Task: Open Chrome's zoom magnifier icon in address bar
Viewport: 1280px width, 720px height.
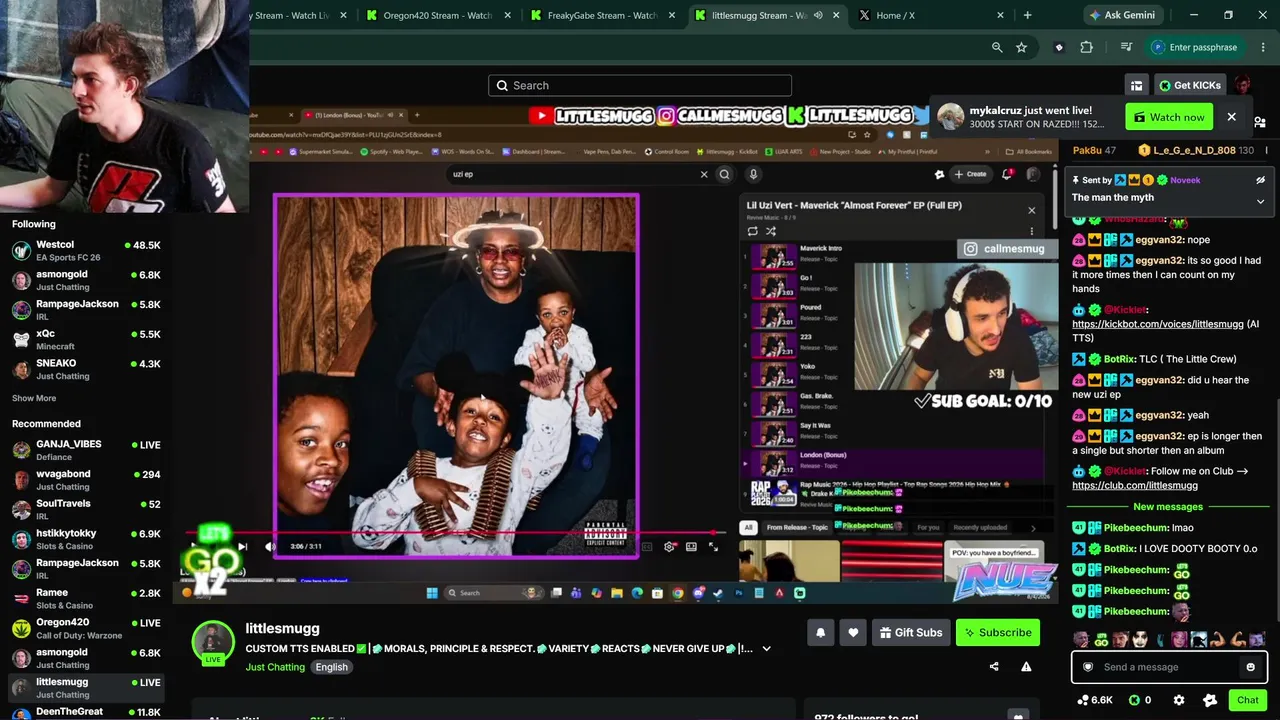Action: (997, 47)
